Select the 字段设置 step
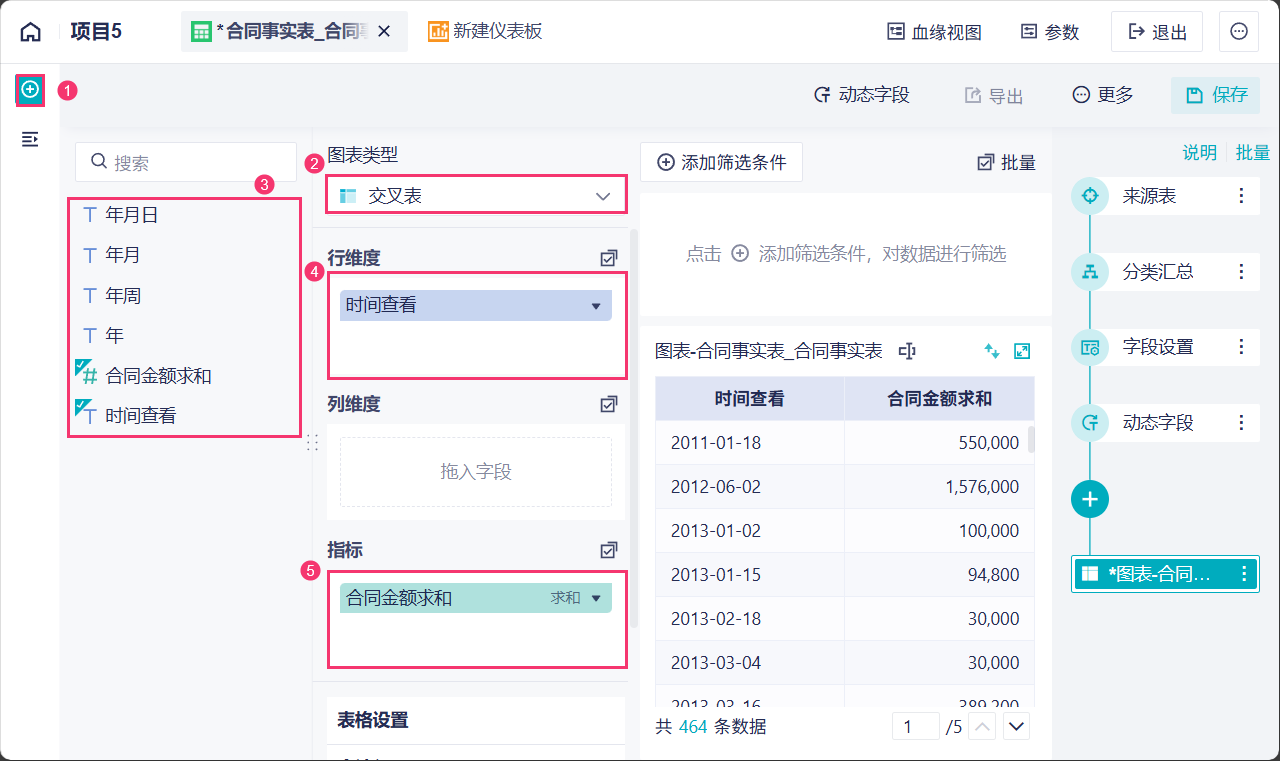The width and height of the screenshot is (1280, 761). (x=1157, y=347)
